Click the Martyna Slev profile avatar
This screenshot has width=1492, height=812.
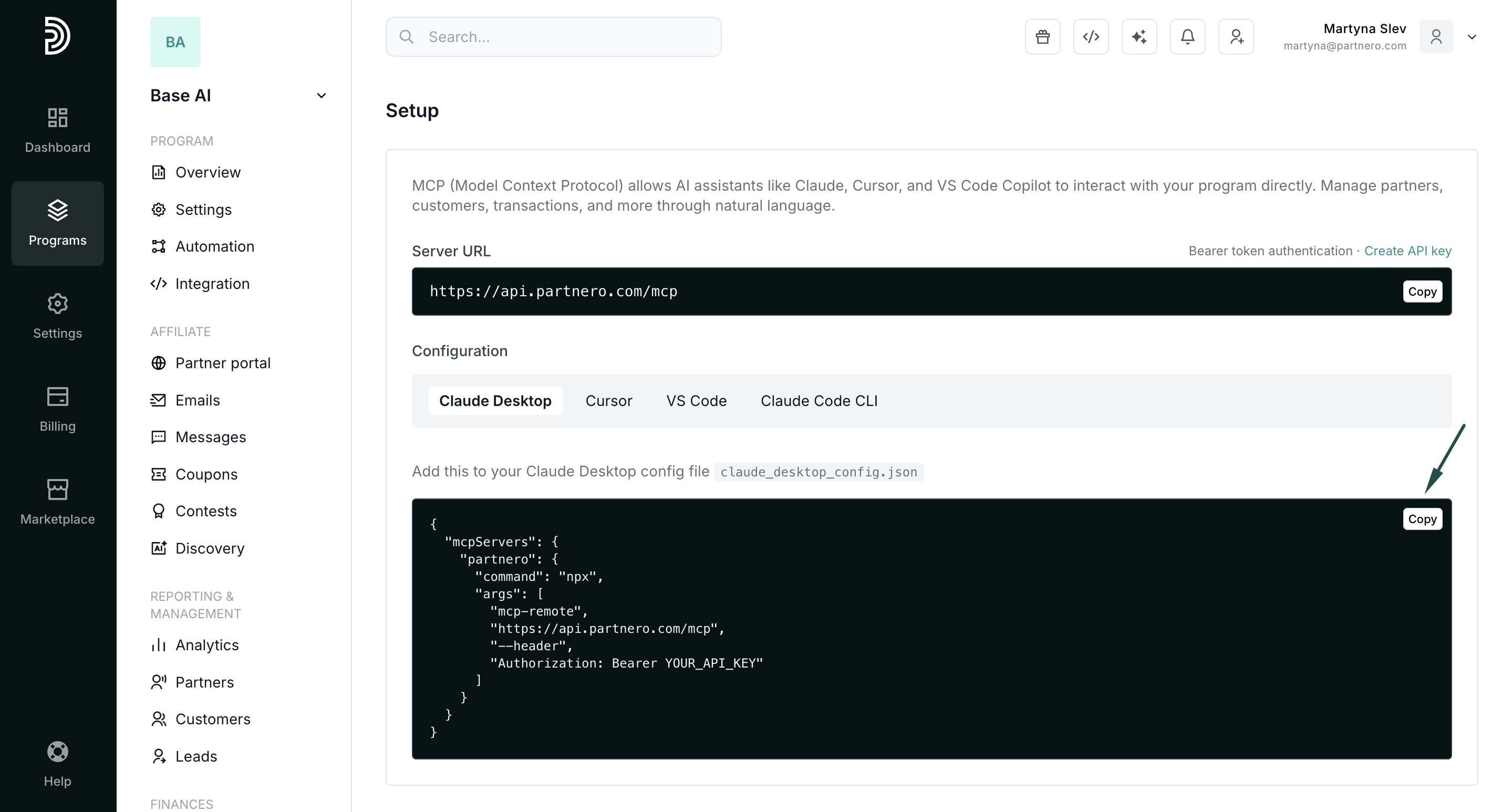(1435, 37)
